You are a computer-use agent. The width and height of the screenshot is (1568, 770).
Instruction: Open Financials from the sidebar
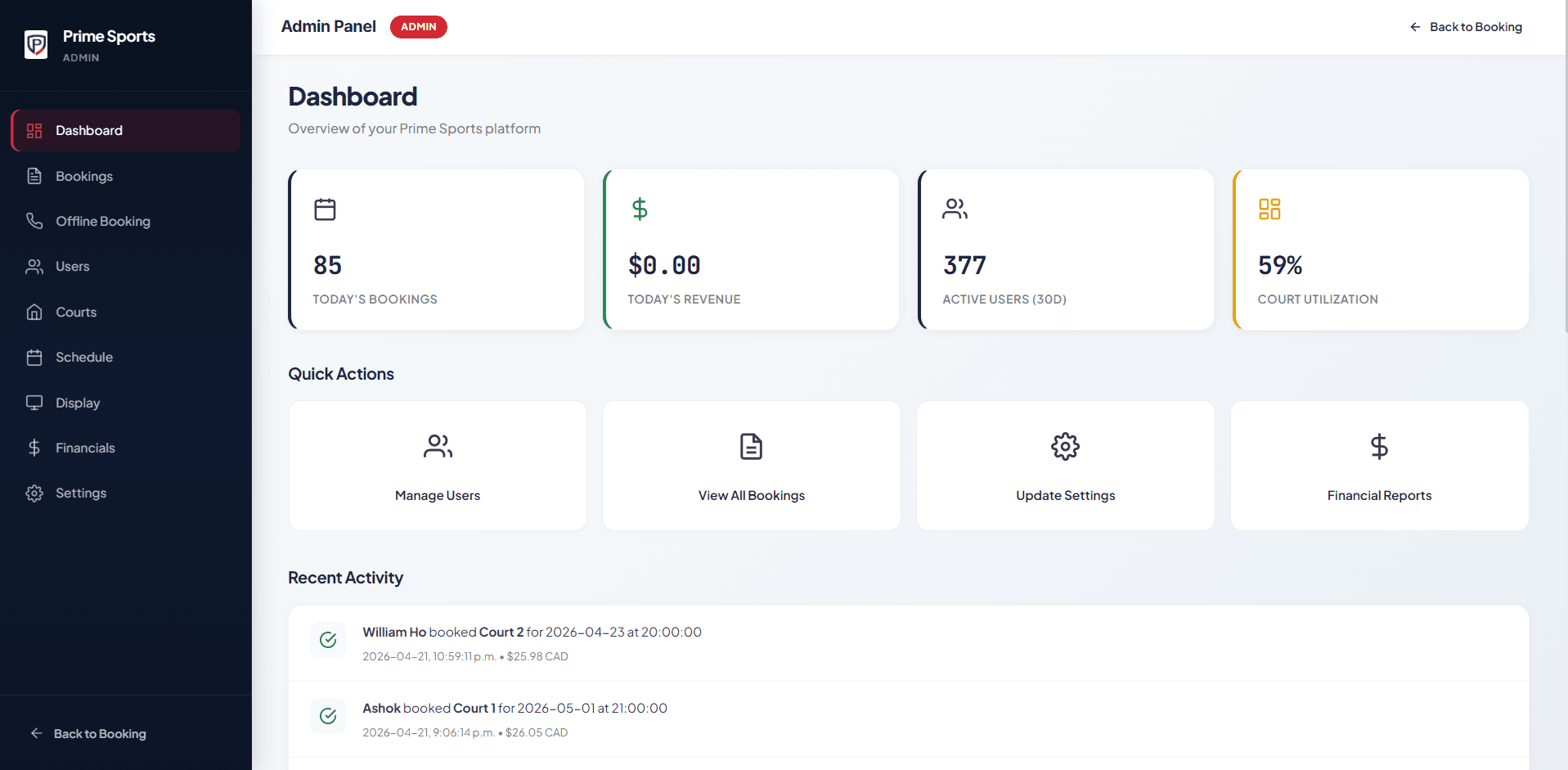click(126, 448)
